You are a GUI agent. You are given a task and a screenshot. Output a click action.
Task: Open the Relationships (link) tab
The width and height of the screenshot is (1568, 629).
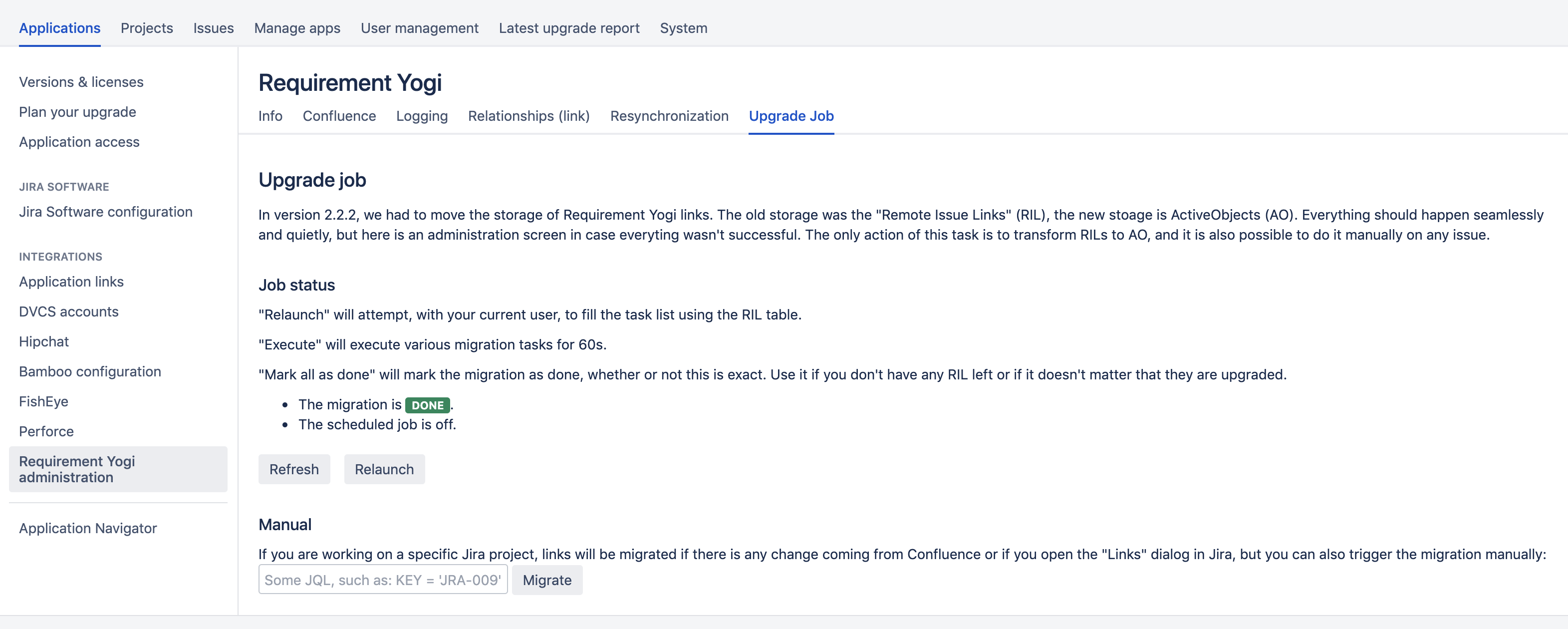coord(528,116)
